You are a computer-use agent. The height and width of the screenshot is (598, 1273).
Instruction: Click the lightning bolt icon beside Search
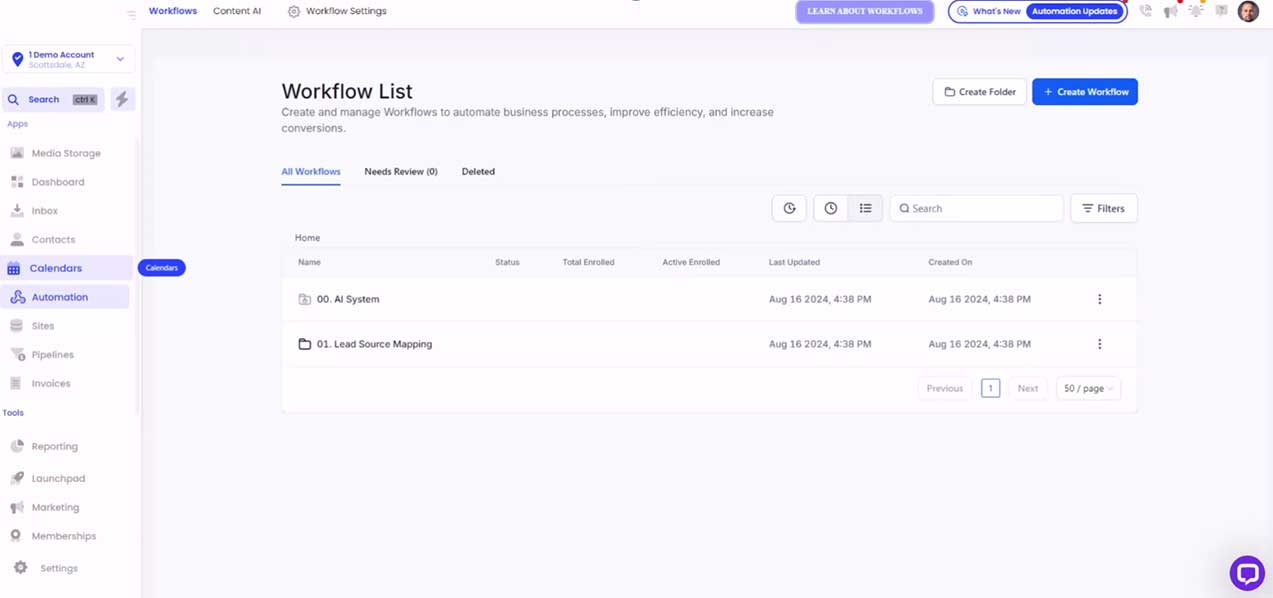122,99
